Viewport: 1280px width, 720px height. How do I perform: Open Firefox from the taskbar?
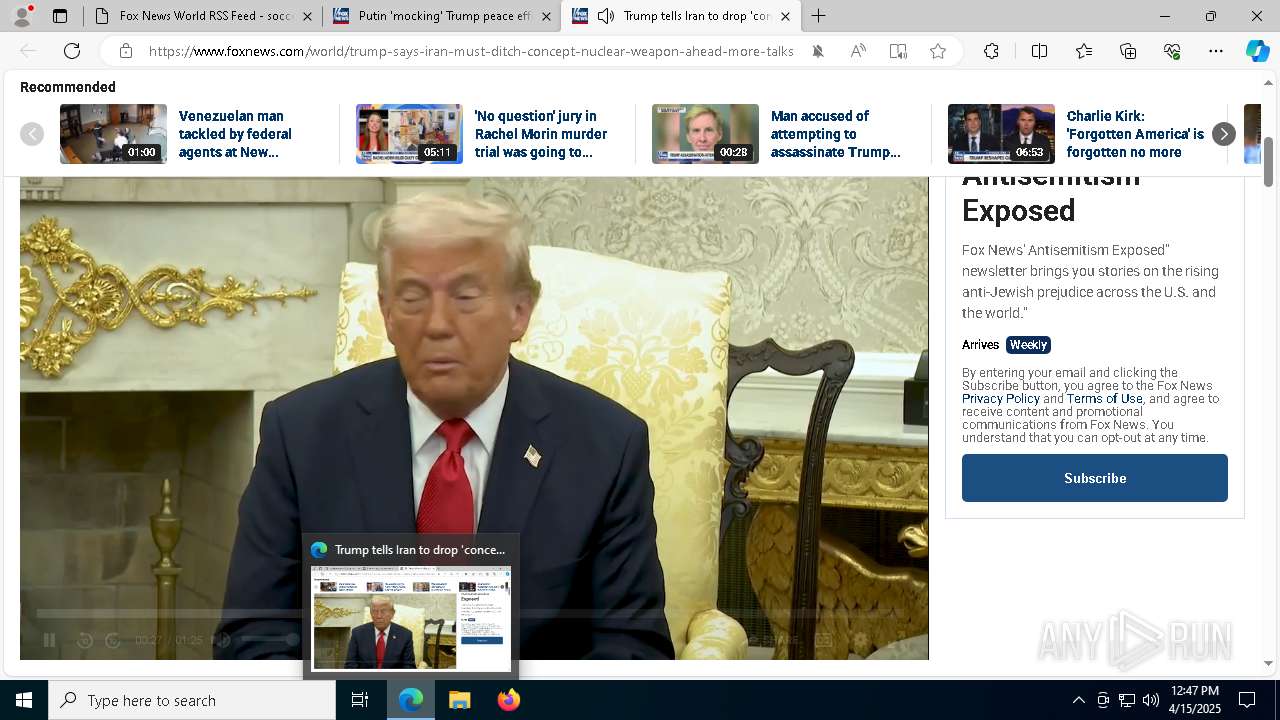pyautogui.click(x=508, y=700)
